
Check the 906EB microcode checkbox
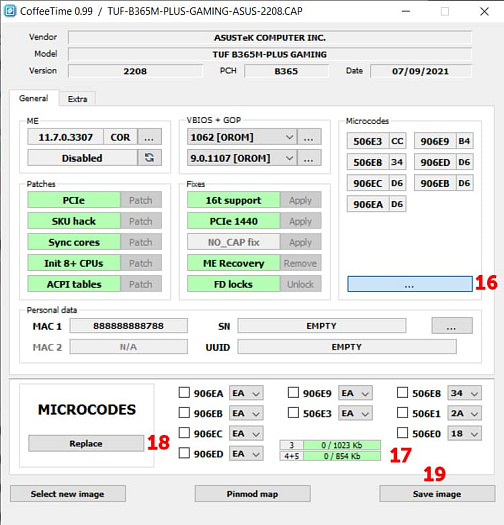coord(184,412)
